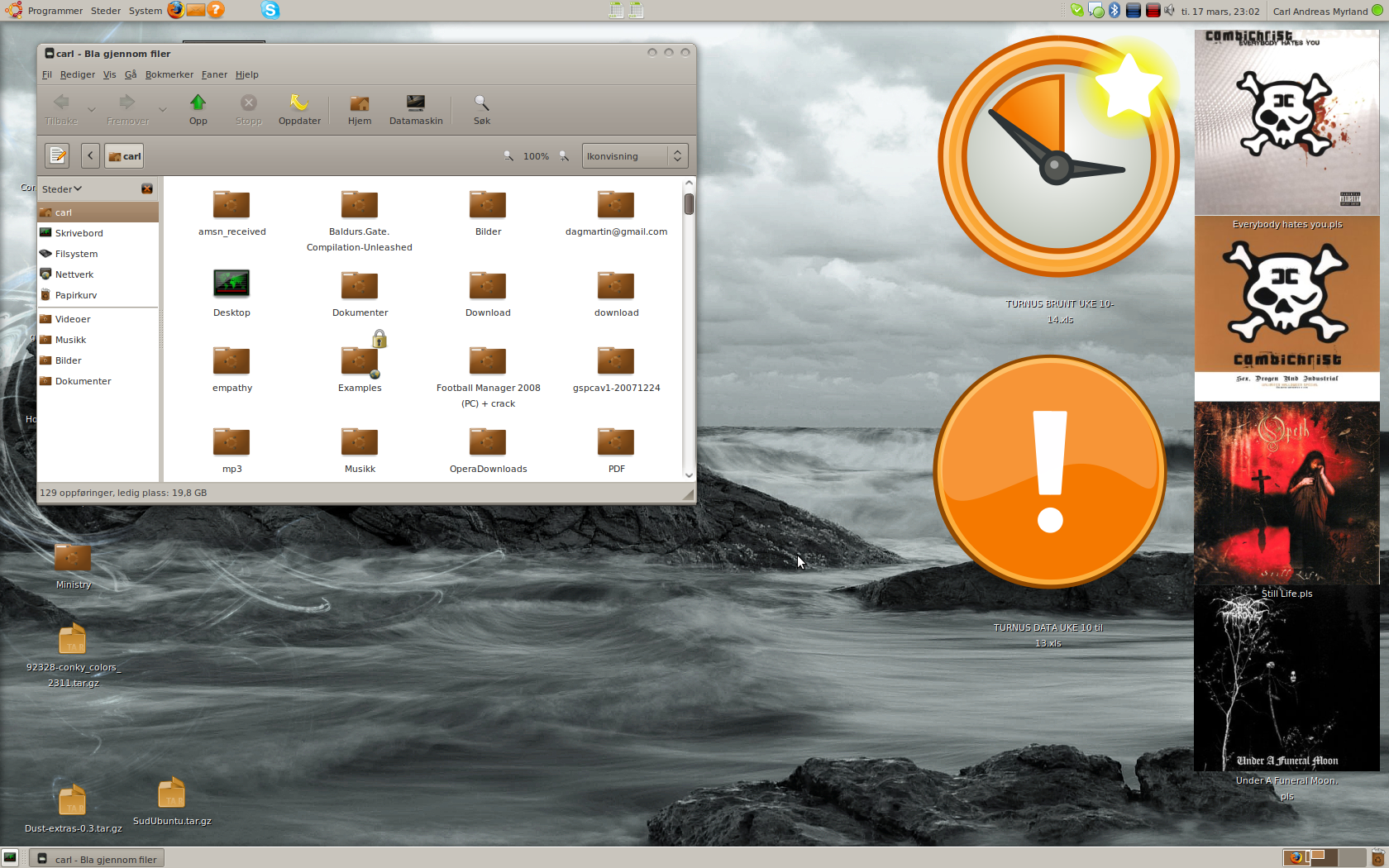Click the scrollbar down arrow in file list
Viewport: 1389px width, 868px height.
(x=689, y=475)
